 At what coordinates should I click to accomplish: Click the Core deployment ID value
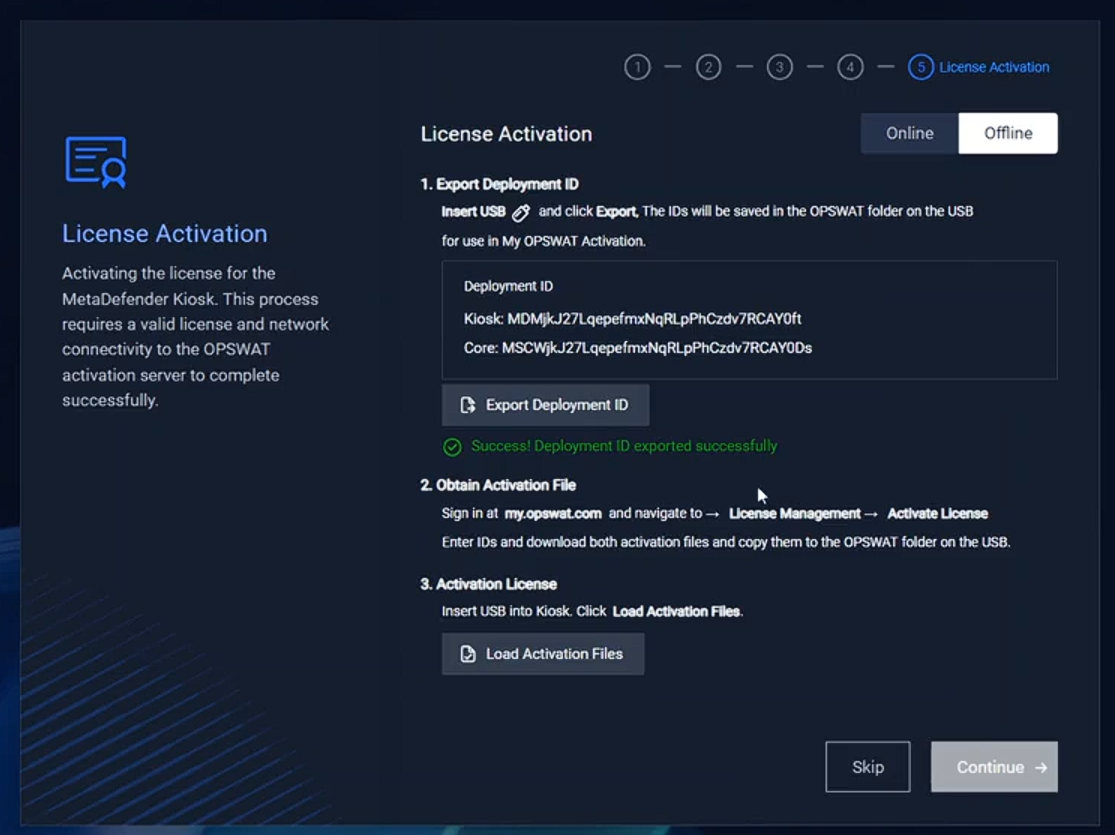[x=656, y=348]
